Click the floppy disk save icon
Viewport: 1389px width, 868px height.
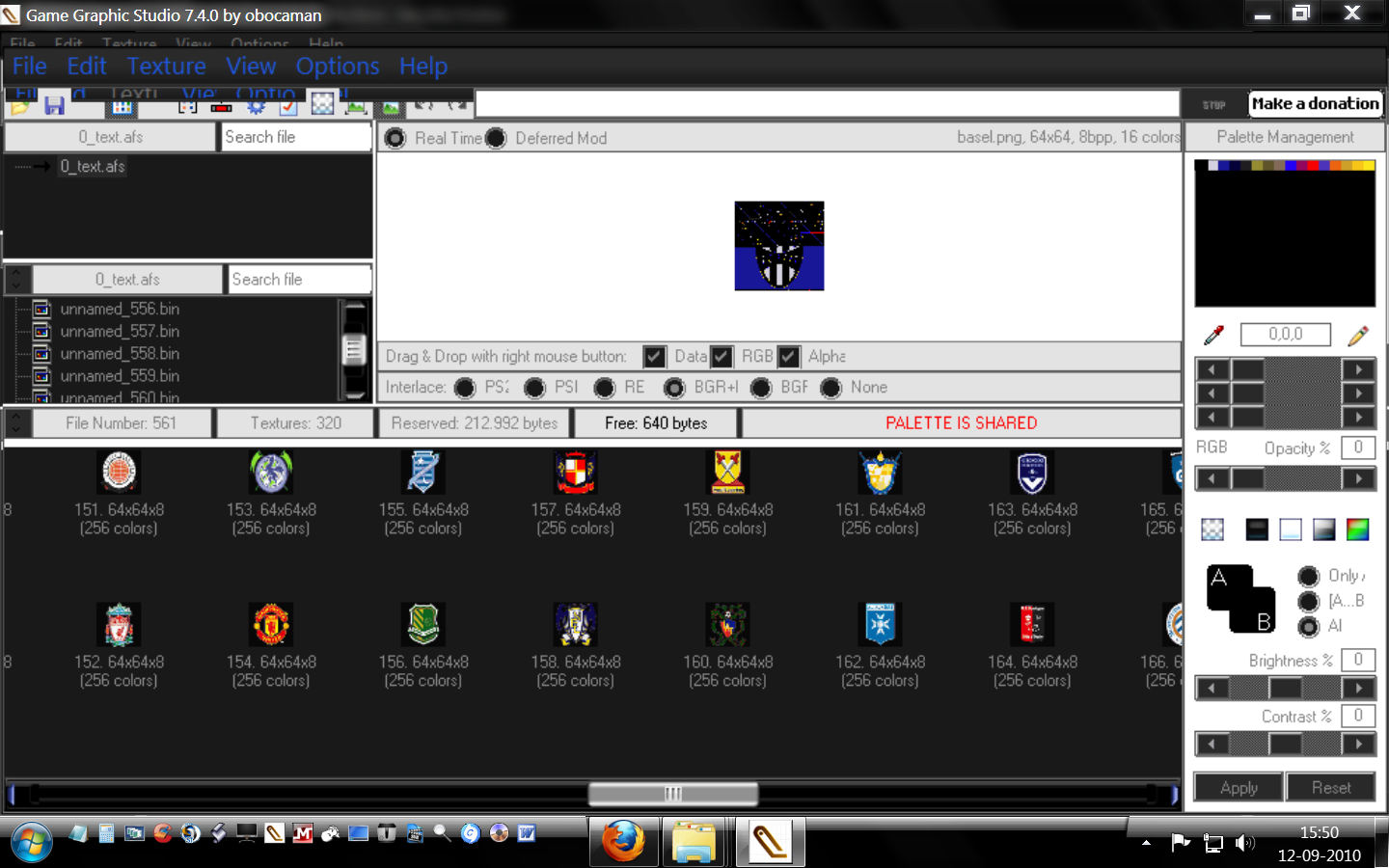[x=54, y=106]
